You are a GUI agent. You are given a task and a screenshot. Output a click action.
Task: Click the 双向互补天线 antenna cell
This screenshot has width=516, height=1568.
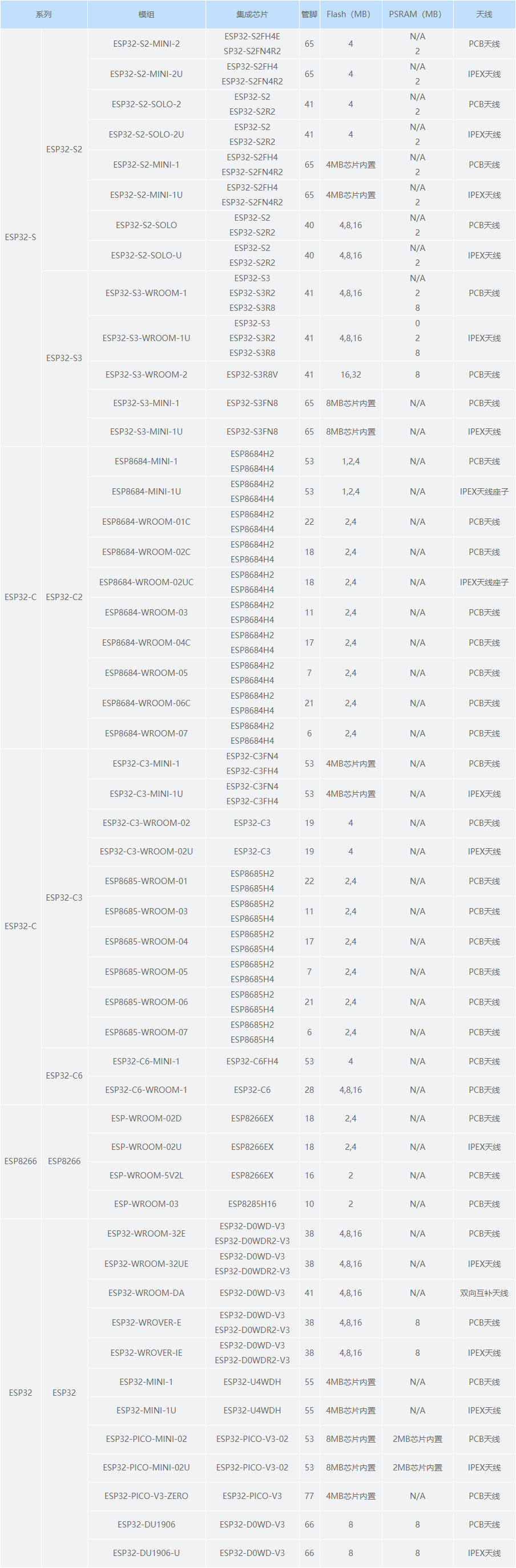485,1293
